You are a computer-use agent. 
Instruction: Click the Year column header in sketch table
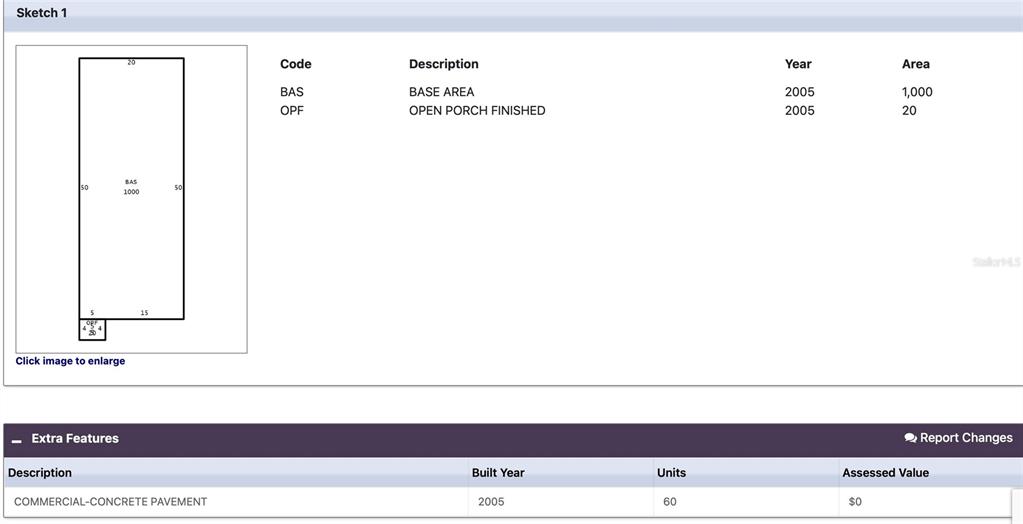[x=798, y=64]
